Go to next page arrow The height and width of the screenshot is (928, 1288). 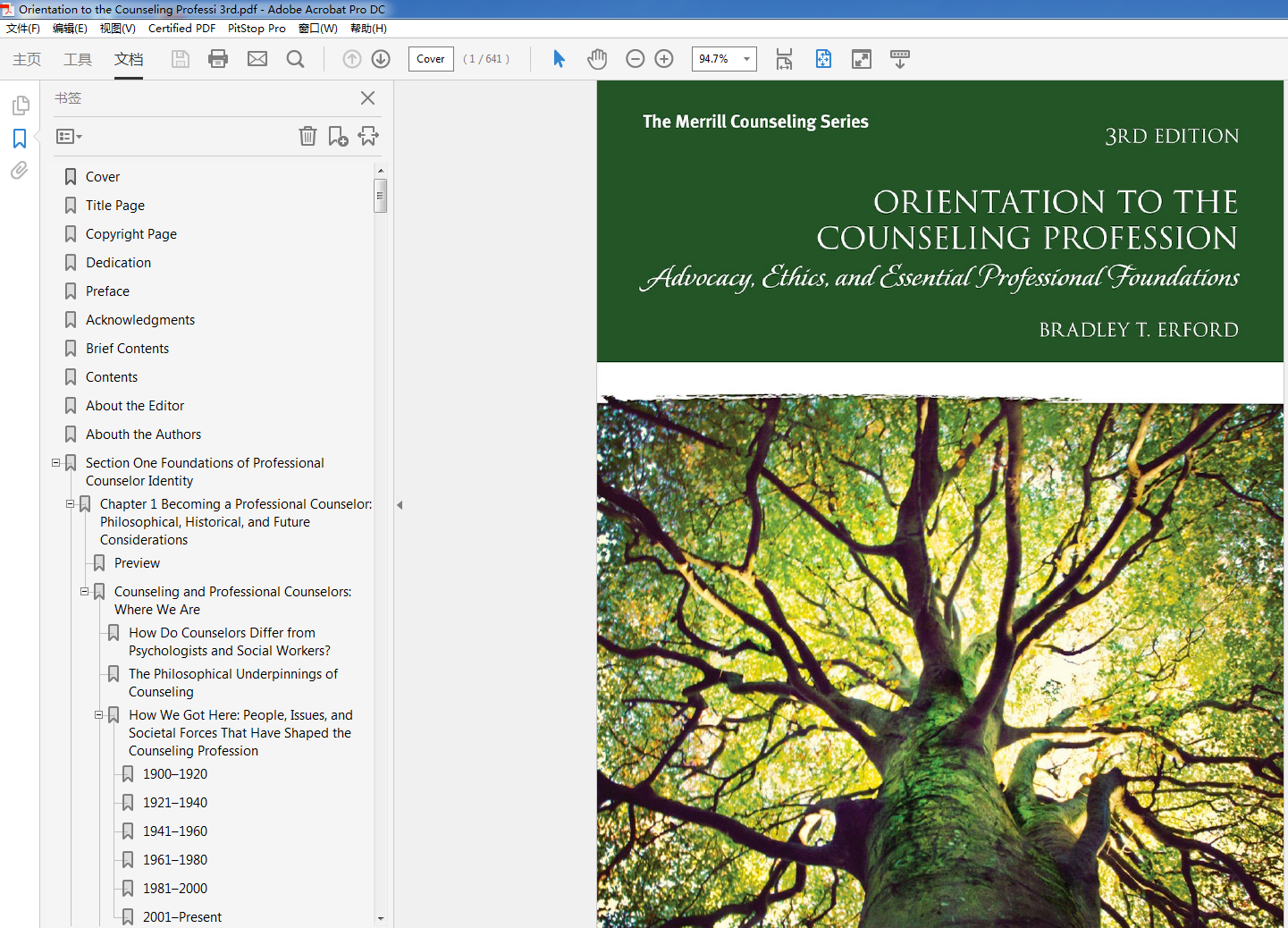(x=381, y=59)
